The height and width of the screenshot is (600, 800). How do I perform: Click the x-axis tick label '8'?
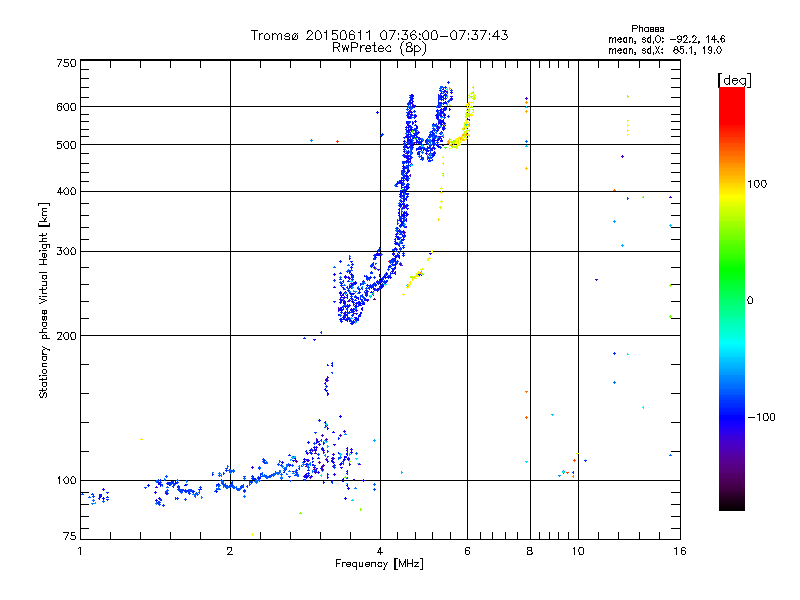click(x=530, y=551)
